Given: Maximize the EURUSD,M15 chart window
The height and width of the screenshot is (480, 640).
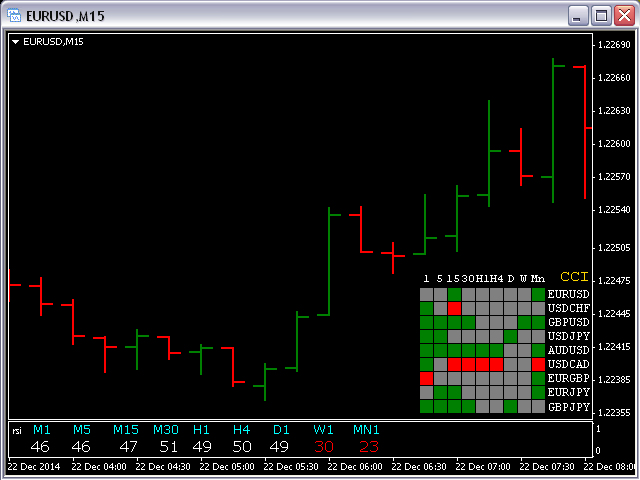Looking at the screenshot, I should click(601, 16).
